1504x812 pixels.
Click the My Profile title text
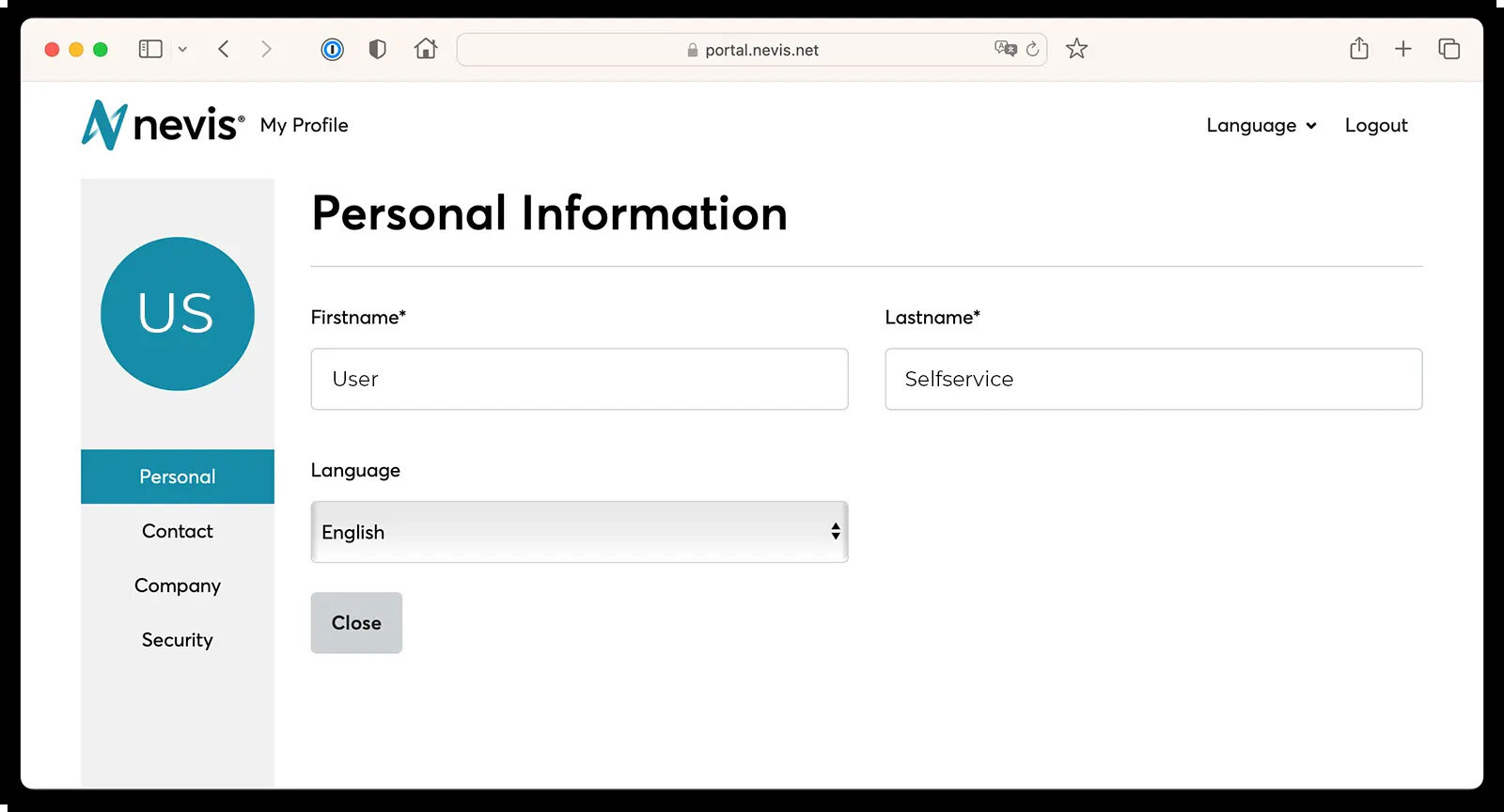[305, 126]
